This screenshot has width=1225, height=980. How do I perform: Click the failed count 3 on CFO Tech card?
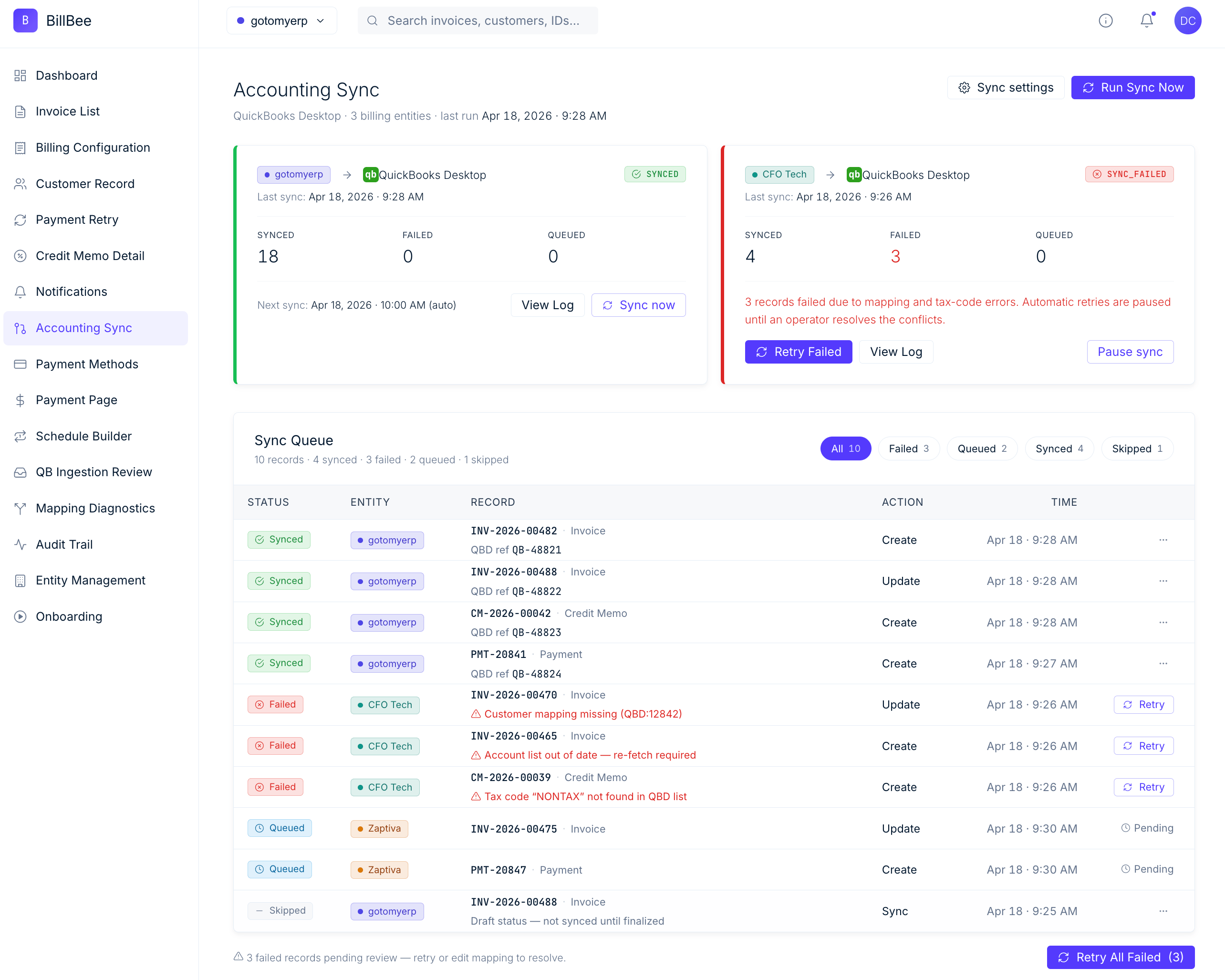[895, 256]
